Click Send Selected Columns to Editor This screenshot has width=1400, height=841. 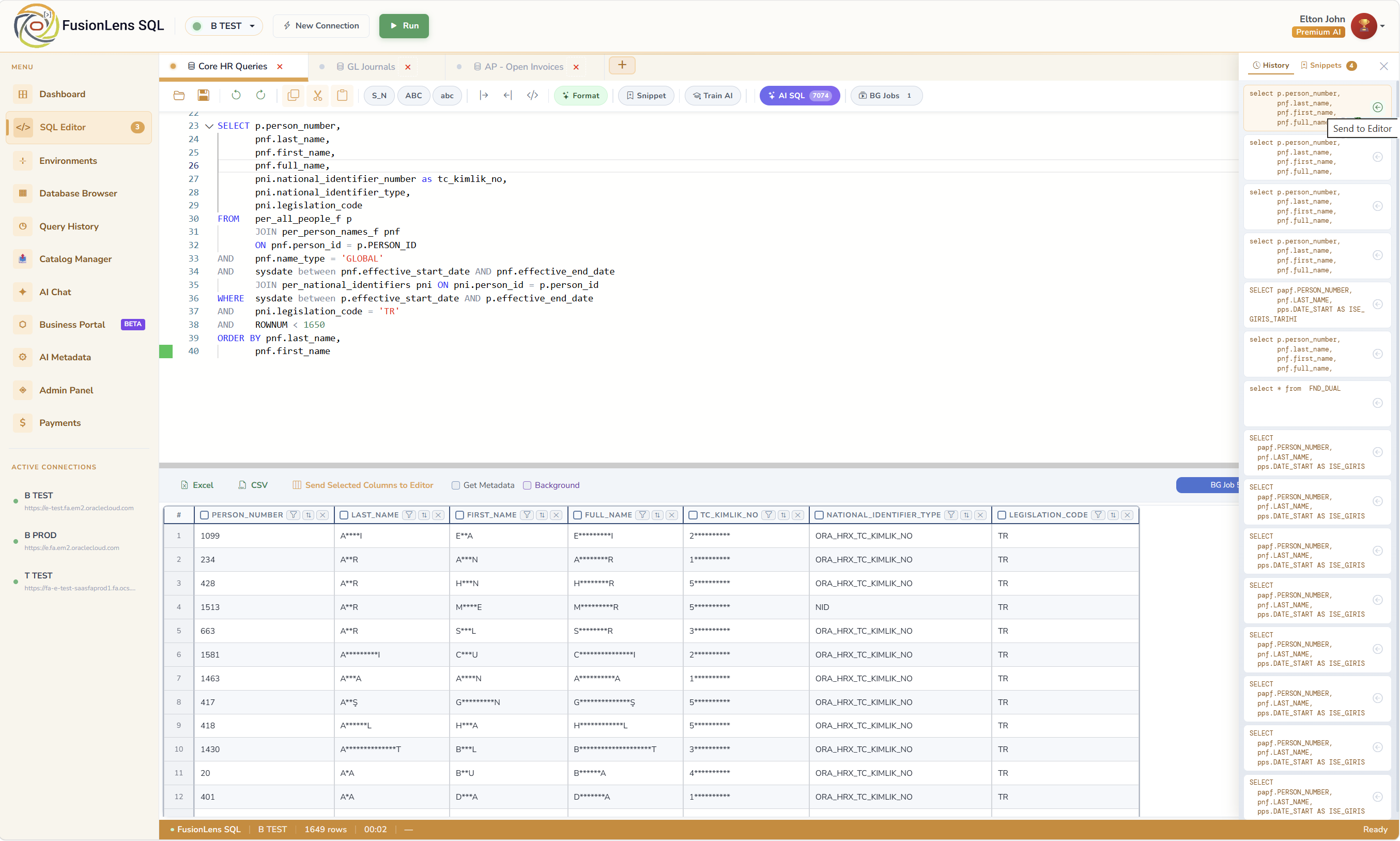click(x=363, y=486)
